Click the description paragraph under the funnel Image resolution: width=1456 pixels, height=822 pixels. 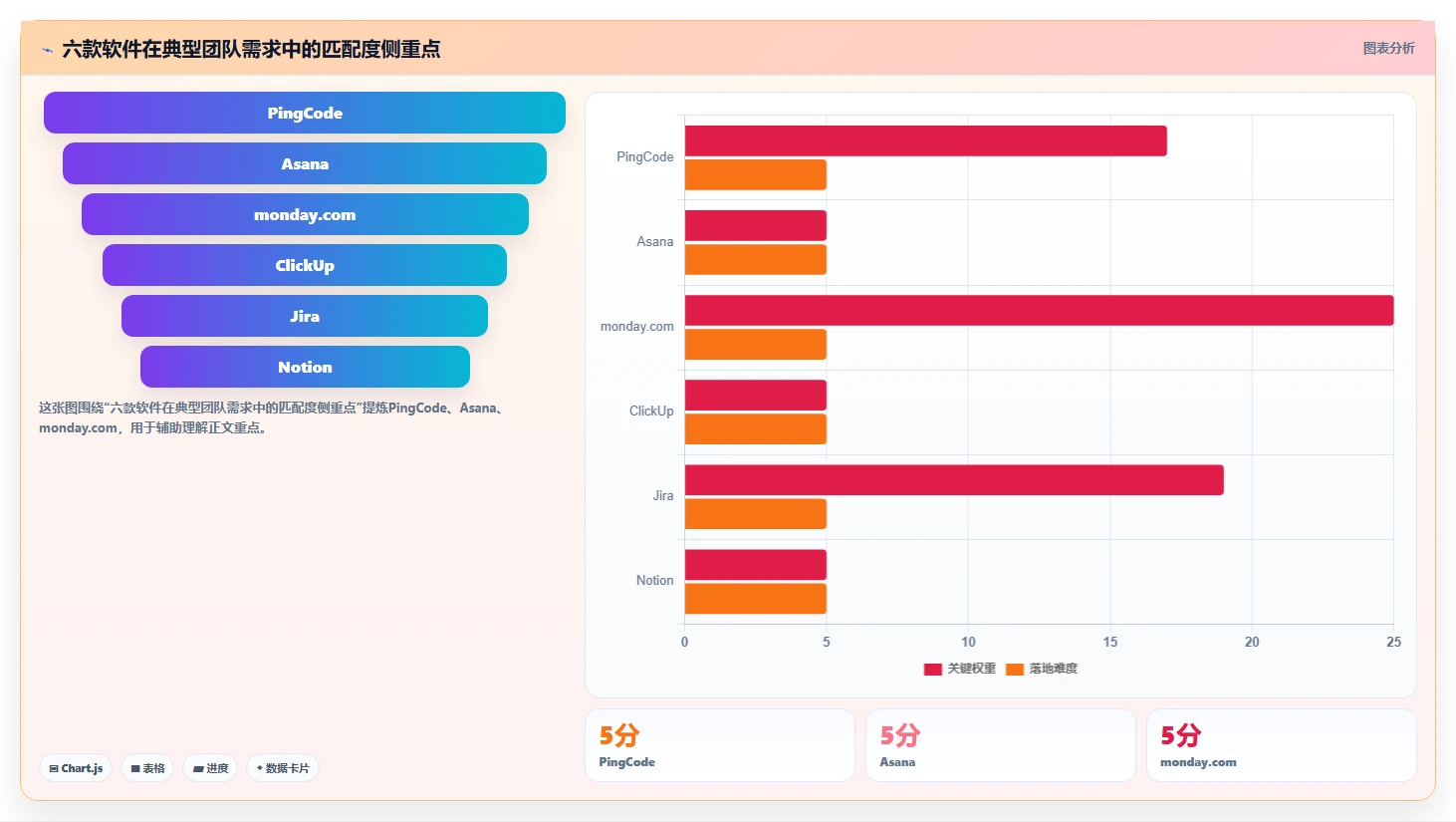(273, 417)
